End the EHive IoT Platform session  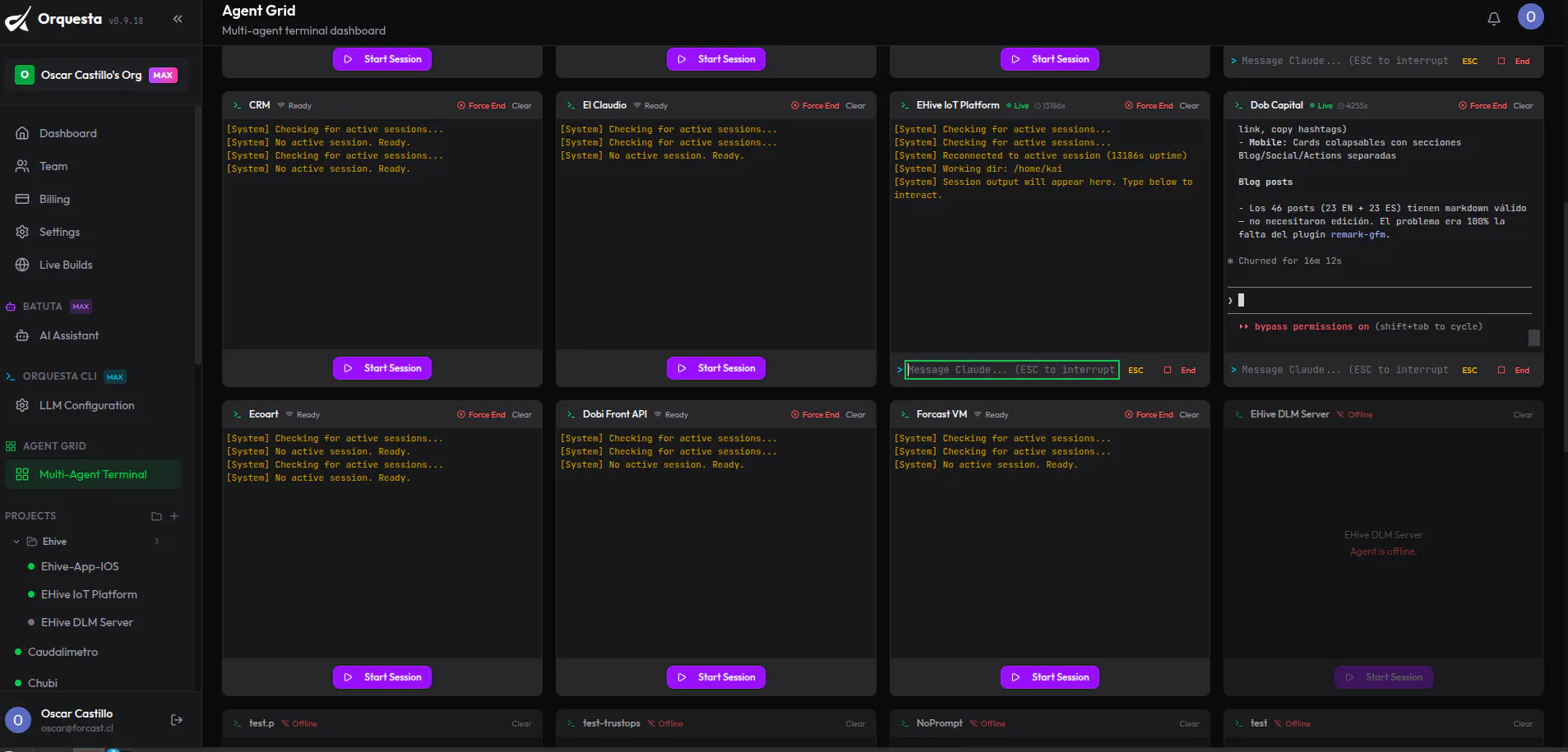point(1180,370)
